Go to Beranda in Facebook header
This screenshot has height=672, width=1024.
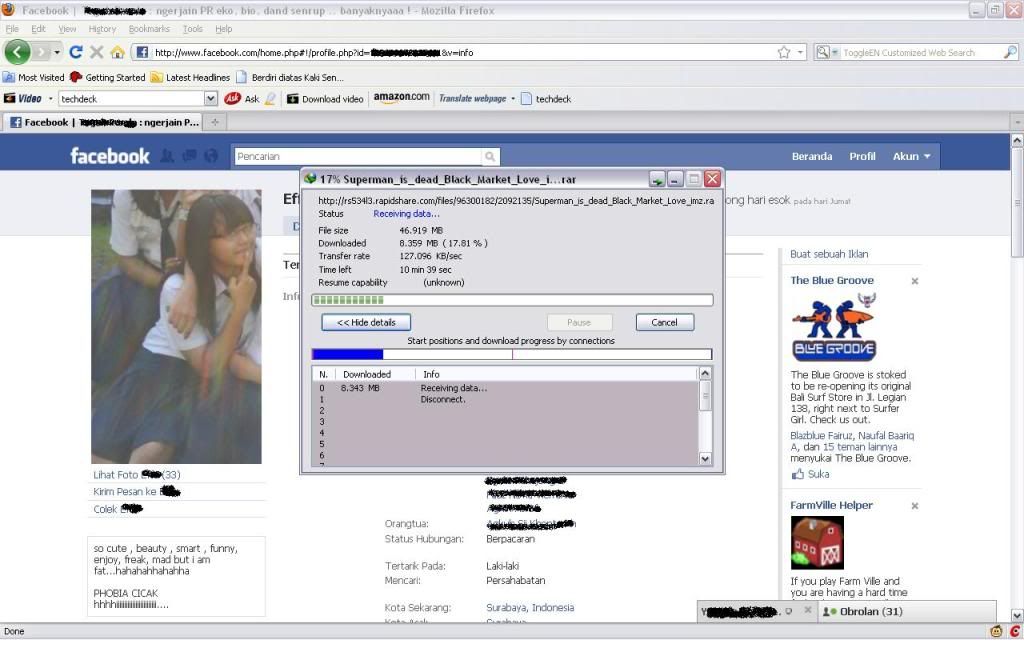pyautogui.click(x=812, y=156)
